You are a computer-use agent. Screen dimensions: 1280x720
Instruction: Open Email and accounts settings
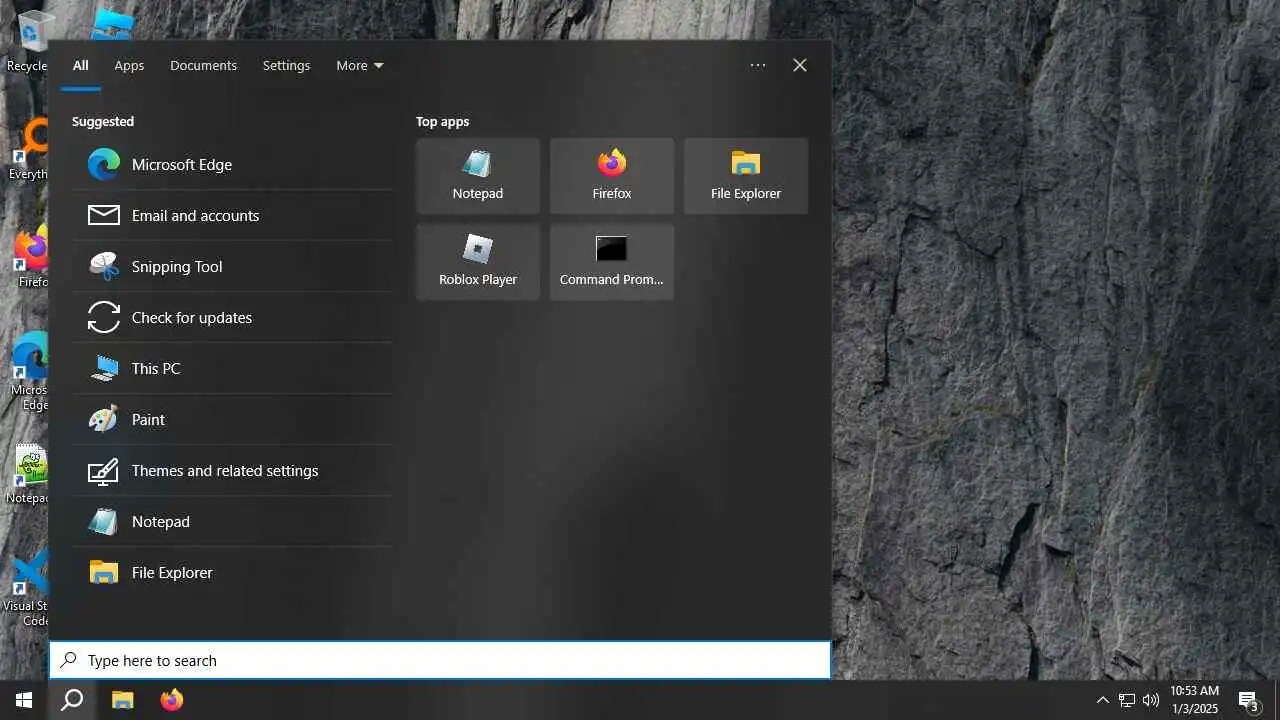click(x=232, y=215)
